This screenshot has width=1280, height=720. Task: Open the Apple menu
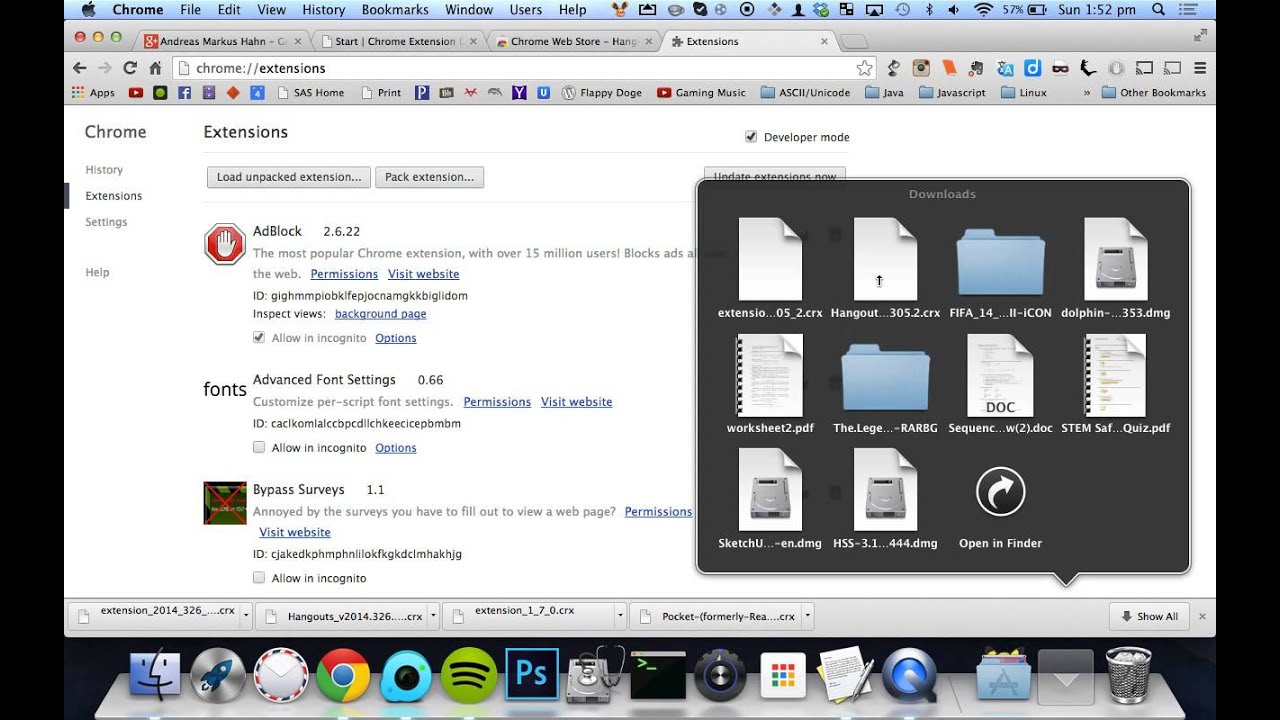point(87,10)
